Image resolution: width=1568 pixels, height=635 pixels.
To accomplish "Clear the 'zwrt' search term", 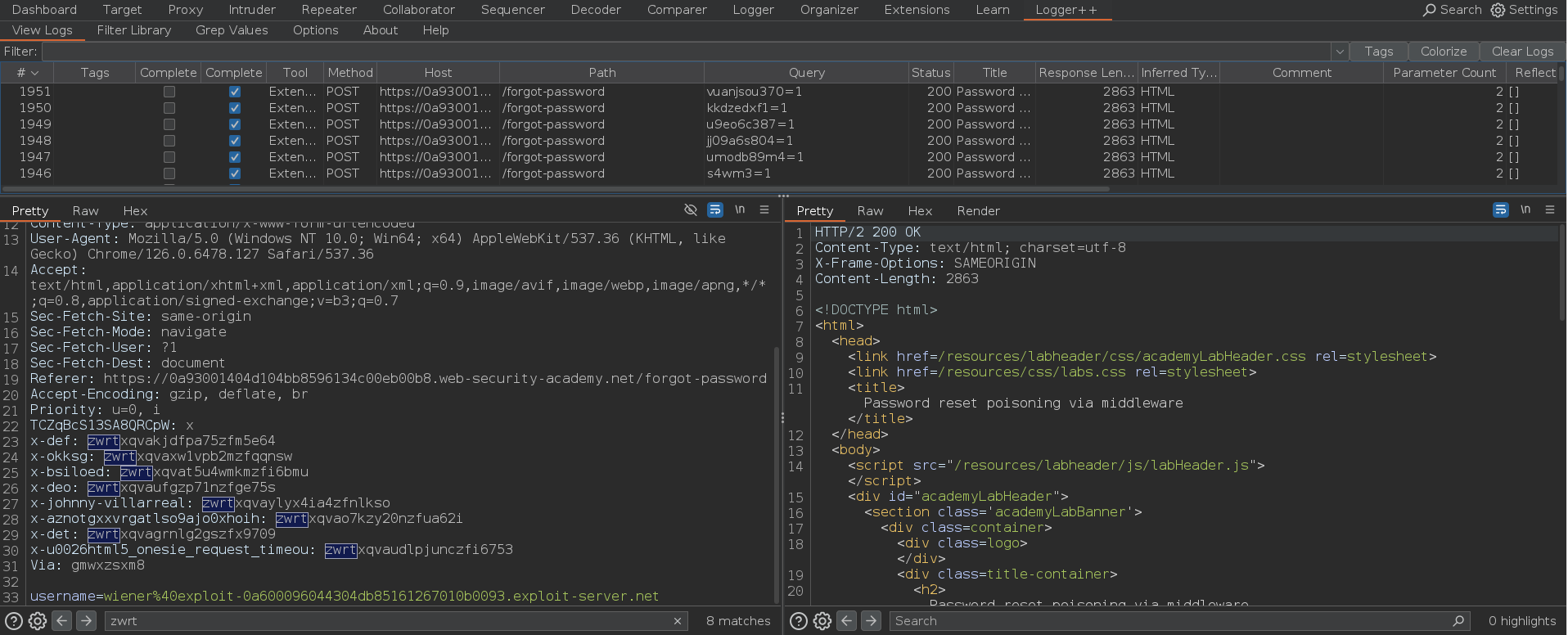I will pos(678,621).
